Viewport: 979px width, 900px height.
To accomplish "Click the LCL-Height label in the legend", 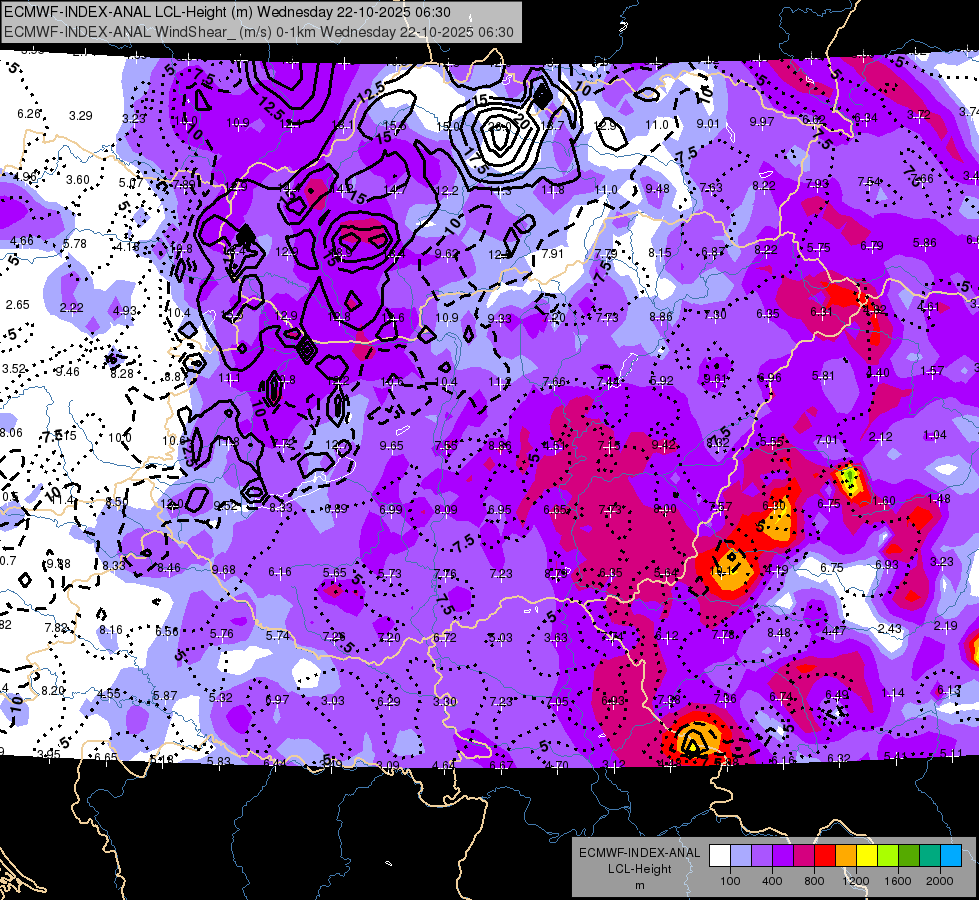I will (x=639, y=869).
